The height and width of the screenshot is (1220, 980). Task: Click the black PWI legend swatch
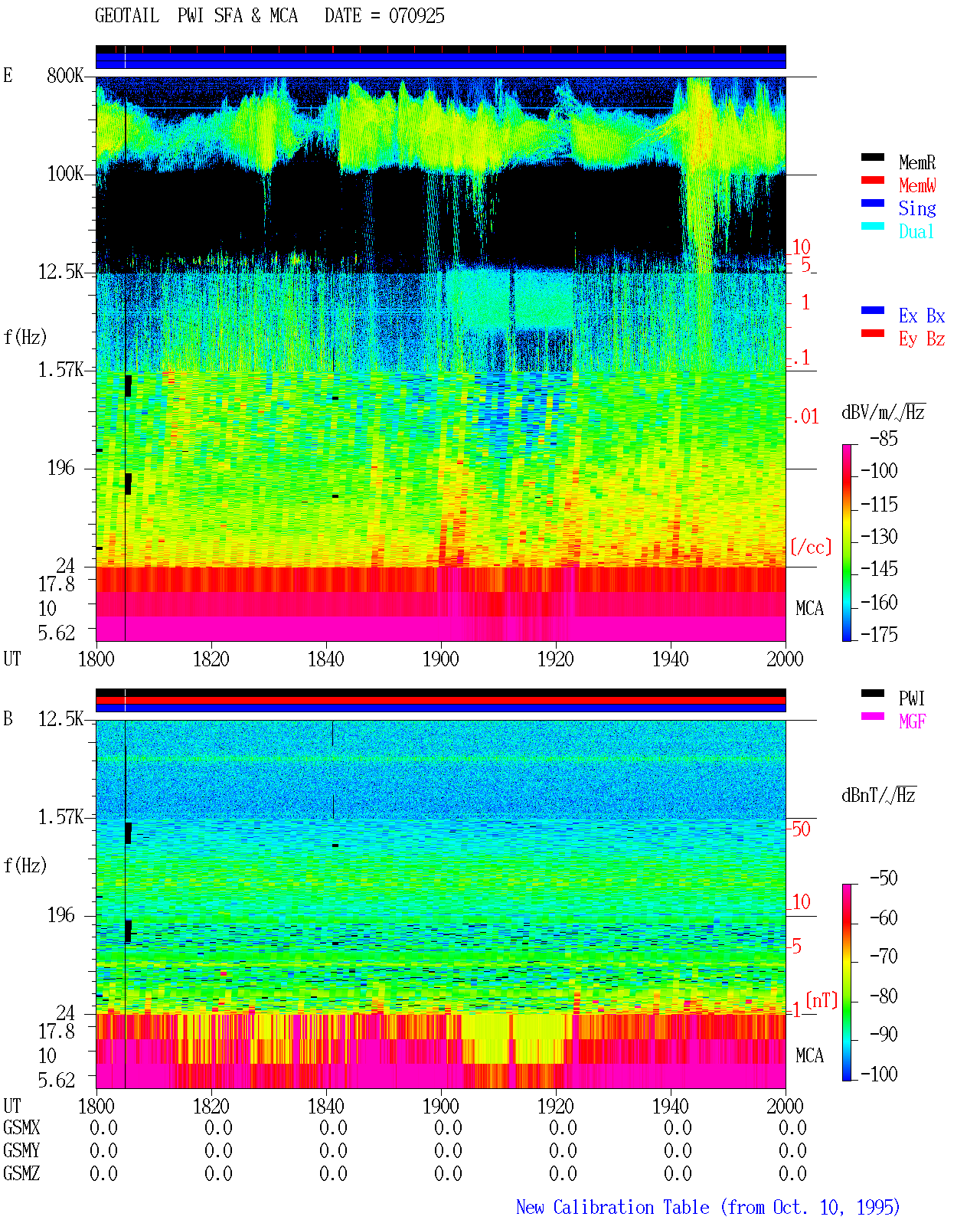(x=873, y=693)
